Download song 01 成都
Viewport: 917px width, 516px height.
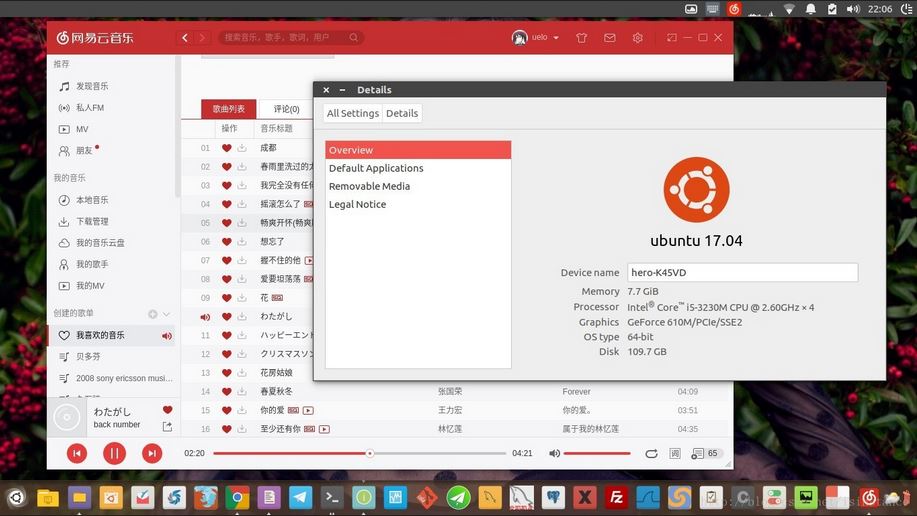(x=242, y=148)
